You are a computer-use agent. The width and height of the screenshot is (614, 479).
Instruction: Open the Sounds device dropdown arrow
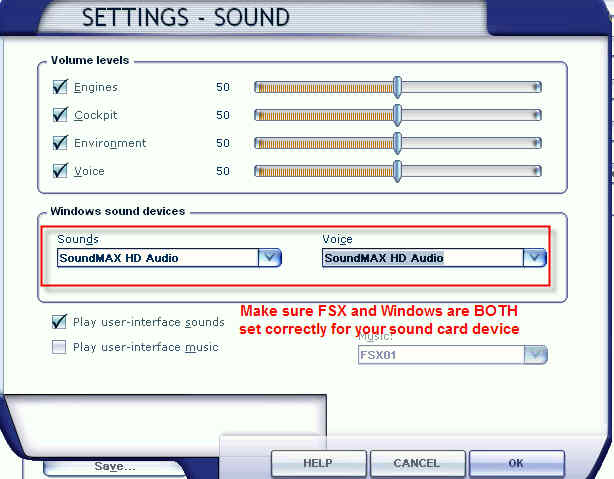coord(270,258)
